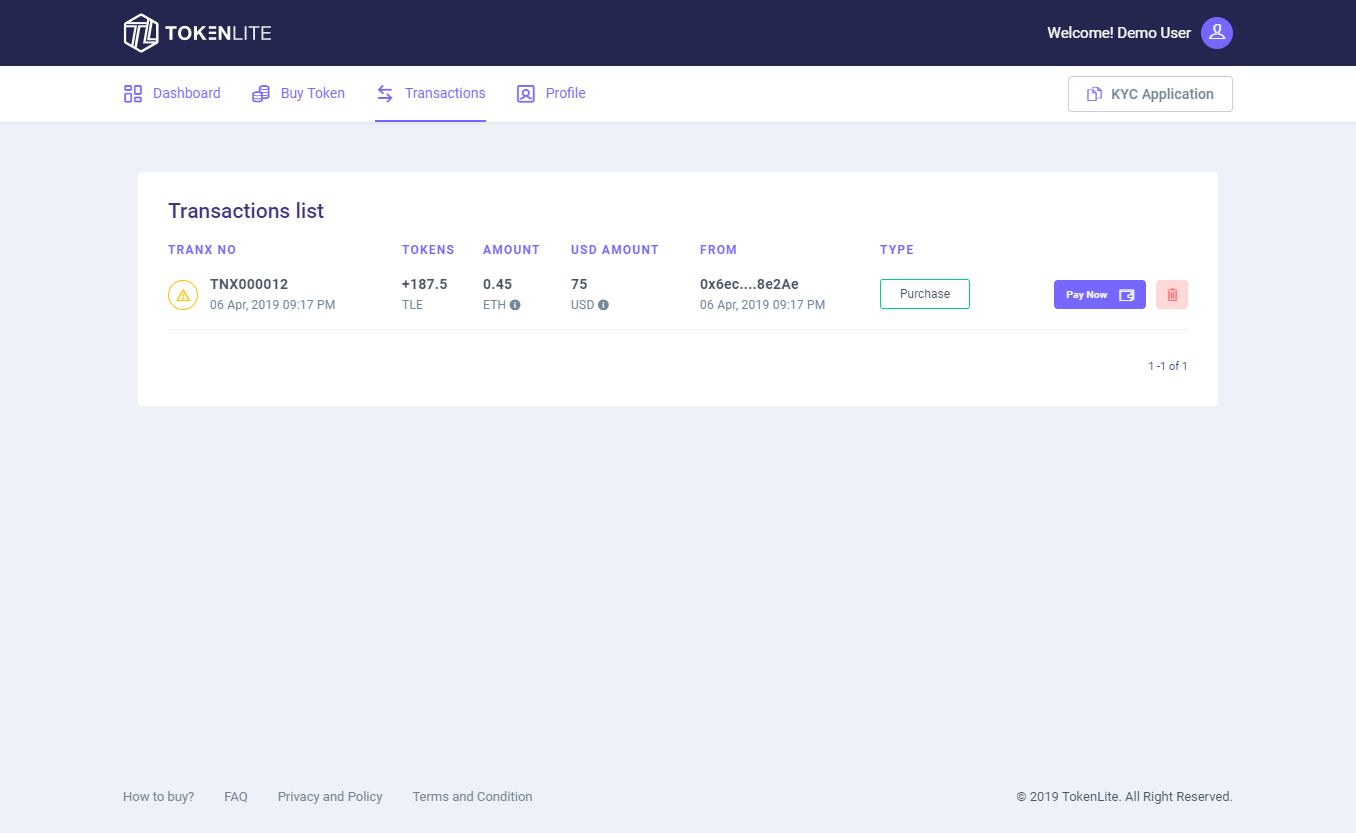The image size is (1356, 833).
Task: Open the user avatar icon
Action: [1216, 33]
